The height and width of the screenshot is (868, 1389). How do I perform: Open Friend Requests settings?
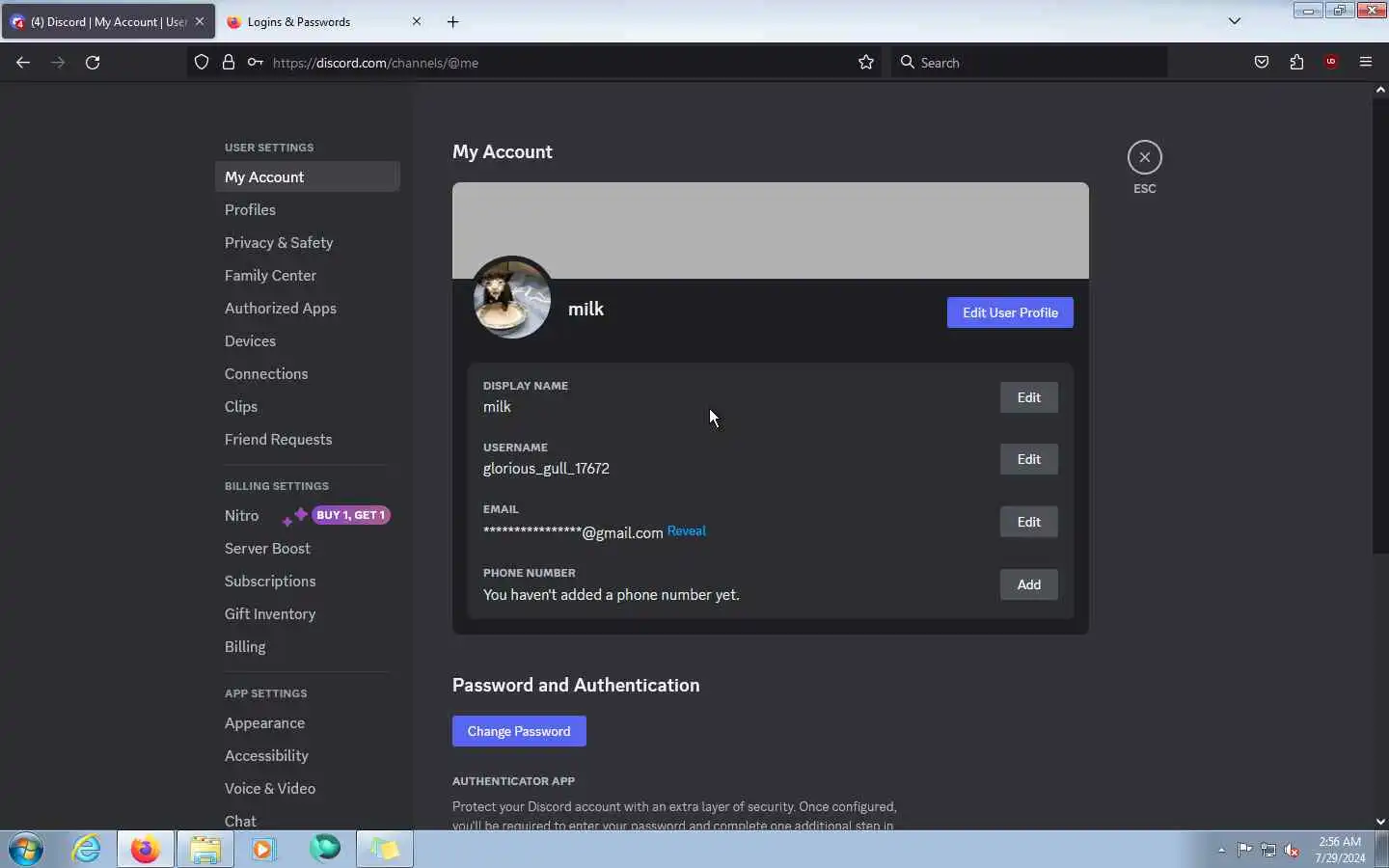307,439
